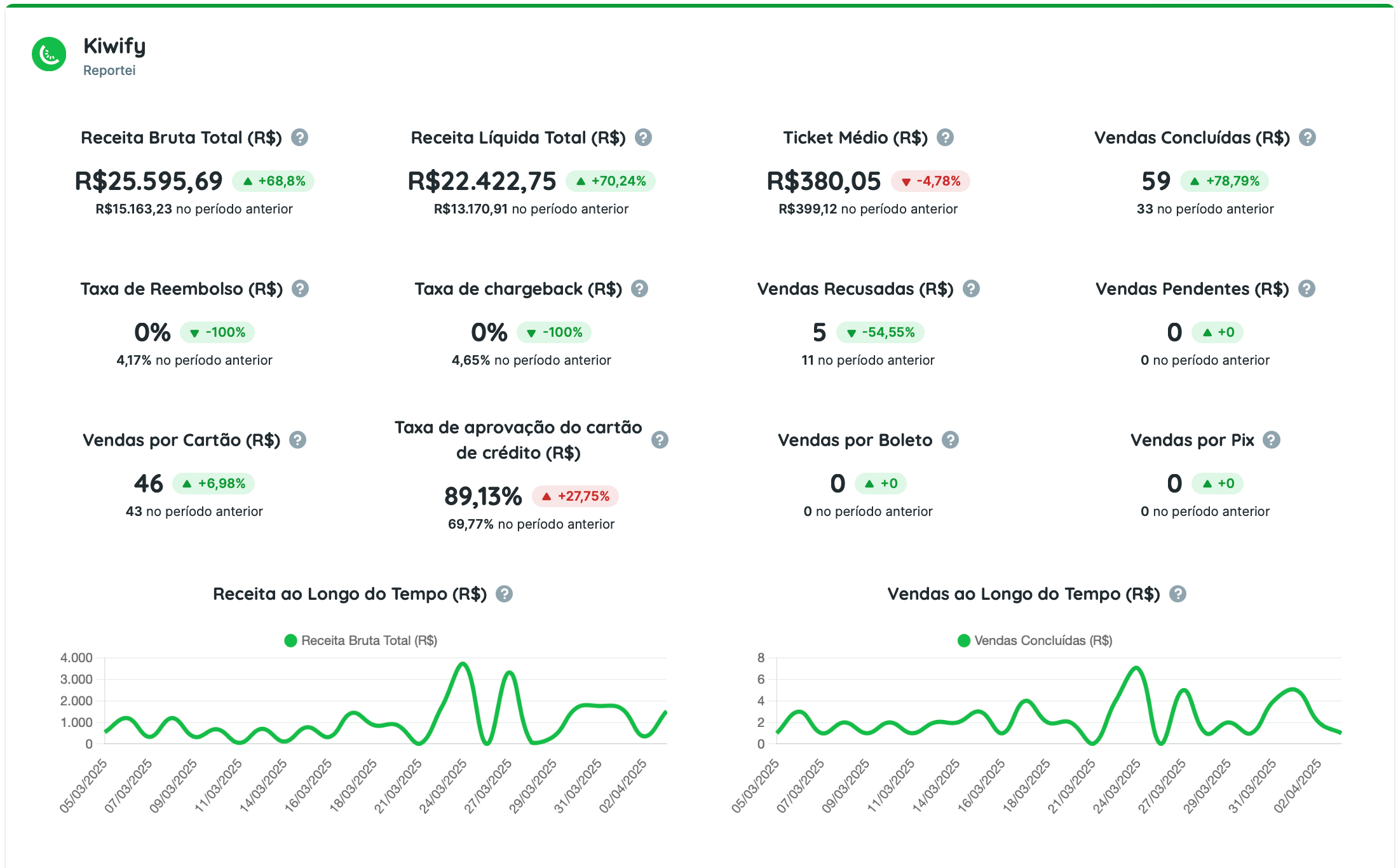Click Vendas Concluídas question mark icon

pos(1307,137)
